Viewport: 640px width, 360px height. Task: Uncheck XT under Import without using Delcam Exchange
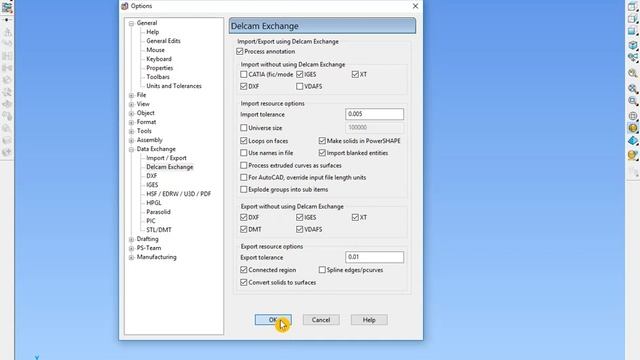tap(355, 74)
